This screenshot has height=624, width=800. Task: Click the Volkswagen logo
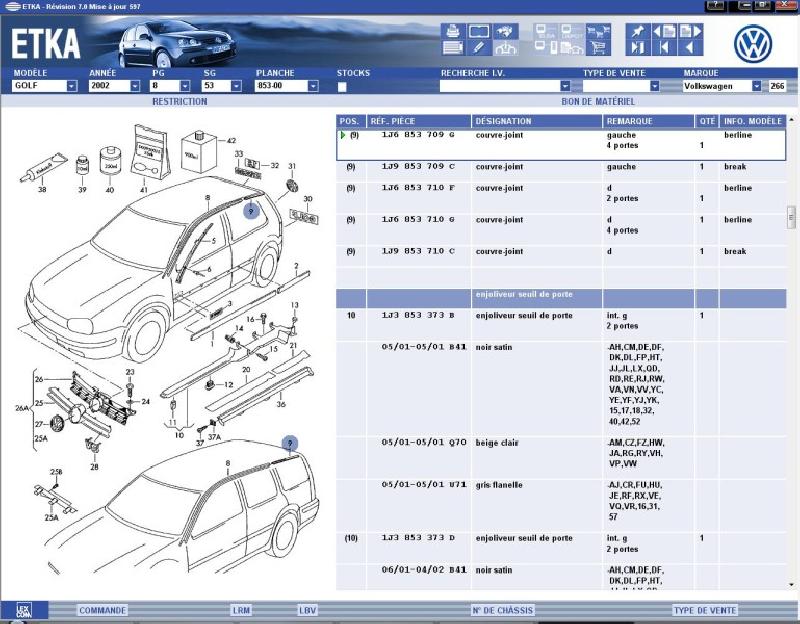(753, 44)
